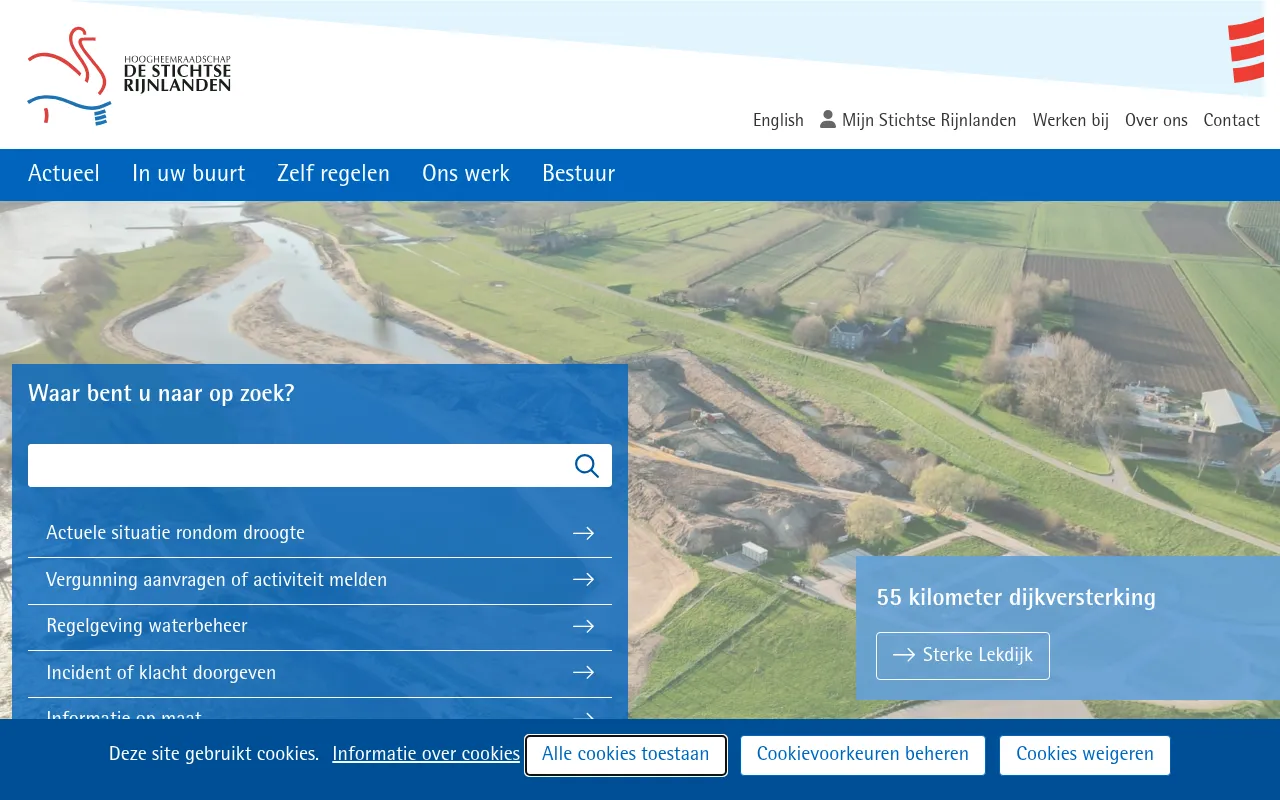
Task: Open Incident of klacht doorgeven
Action: [x=320, y=673]
